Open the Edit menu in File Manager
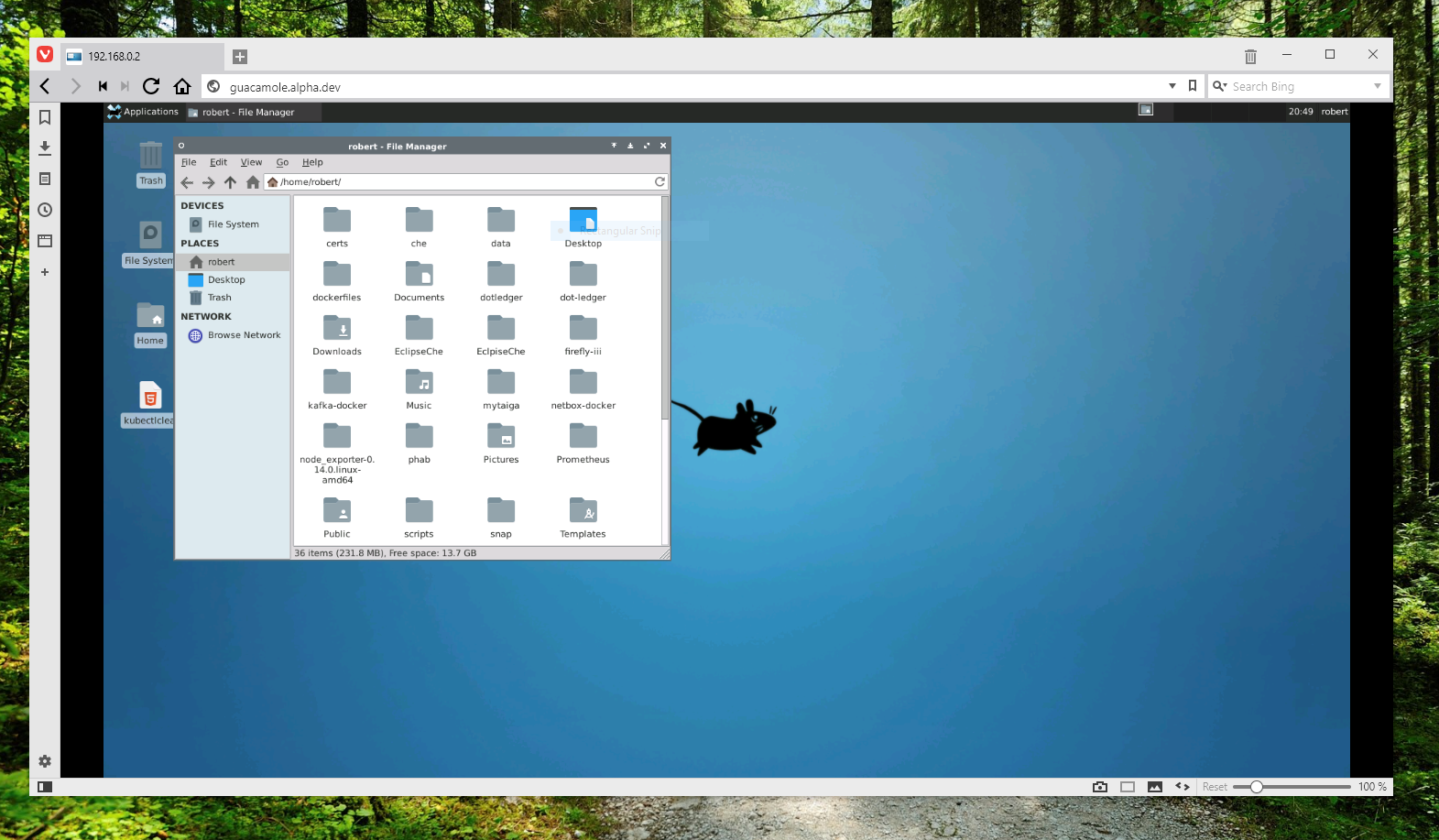Viewport: 1439px width, 840px height. [x=218, y=162]
